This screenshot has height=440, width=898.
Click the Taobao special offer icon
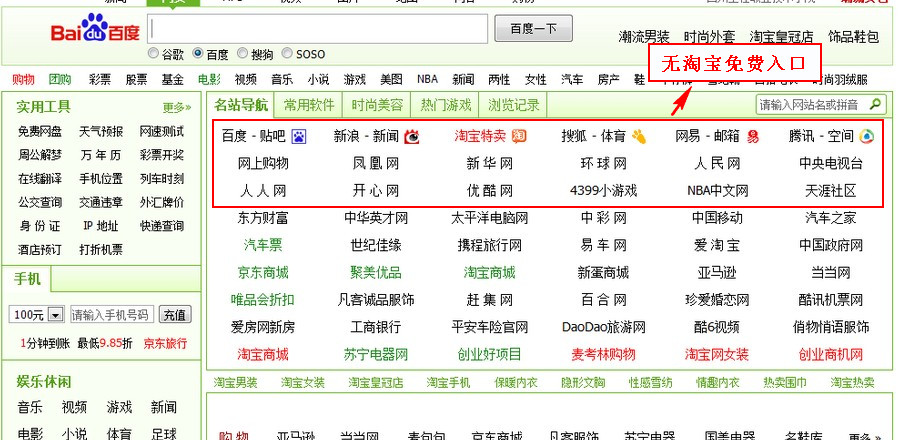519,136
